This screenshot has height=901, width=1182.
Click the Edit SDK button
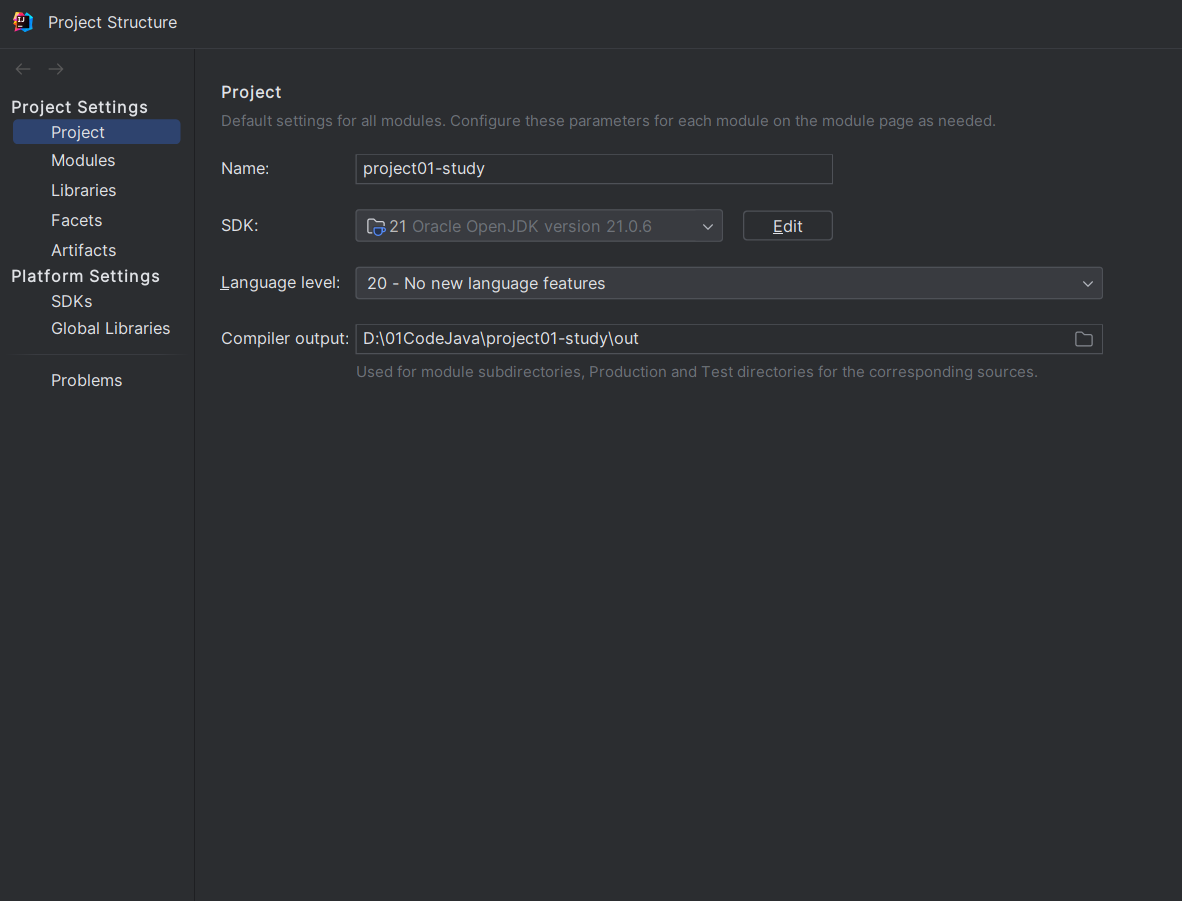(x=787, y=226)
